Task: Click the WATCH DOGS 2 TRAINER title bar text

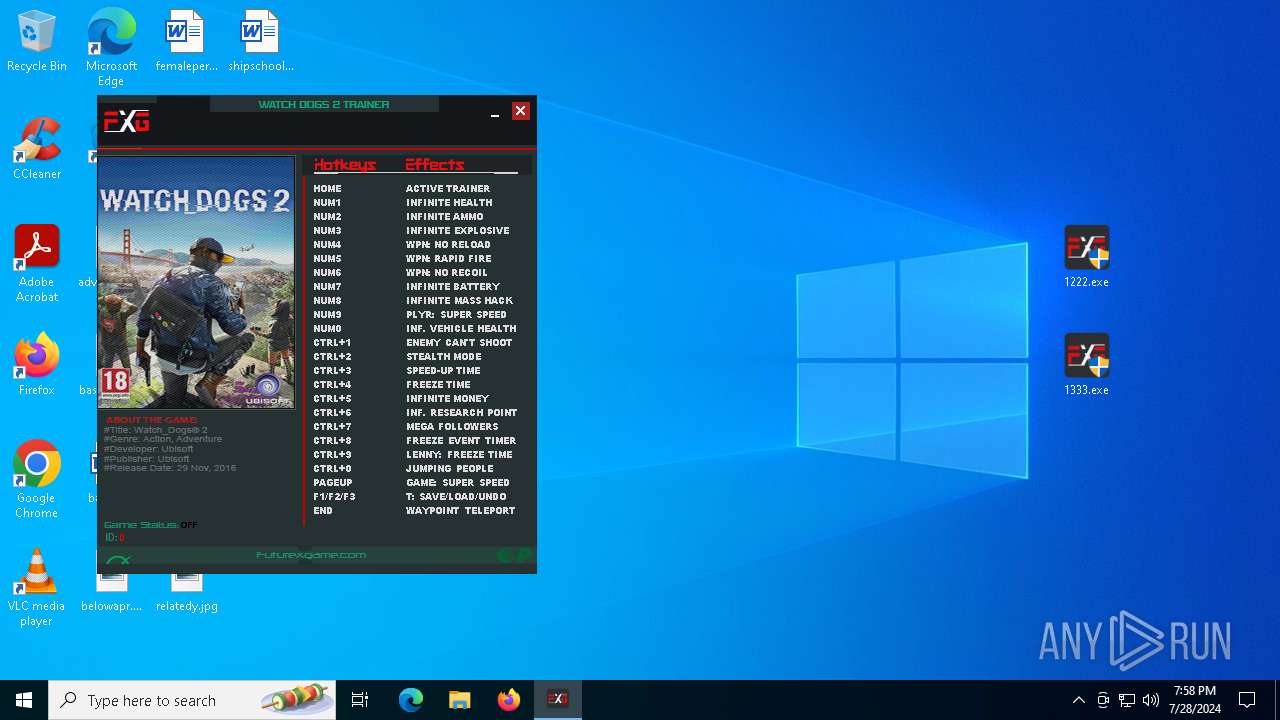Action: pyautogui.click(x=324, y=104)
